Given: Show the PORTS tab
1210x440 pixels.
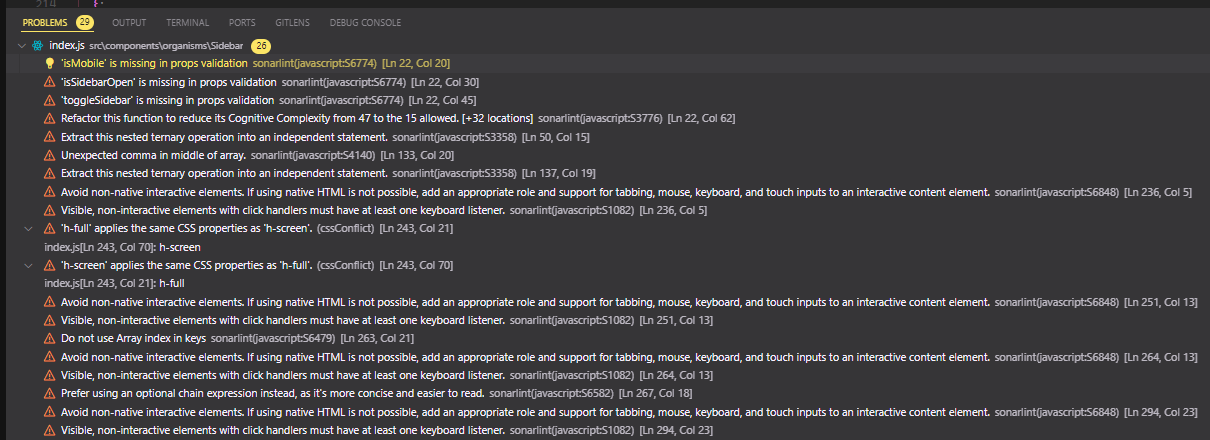Looking at the screenshot, I should [x=241, y=22].
